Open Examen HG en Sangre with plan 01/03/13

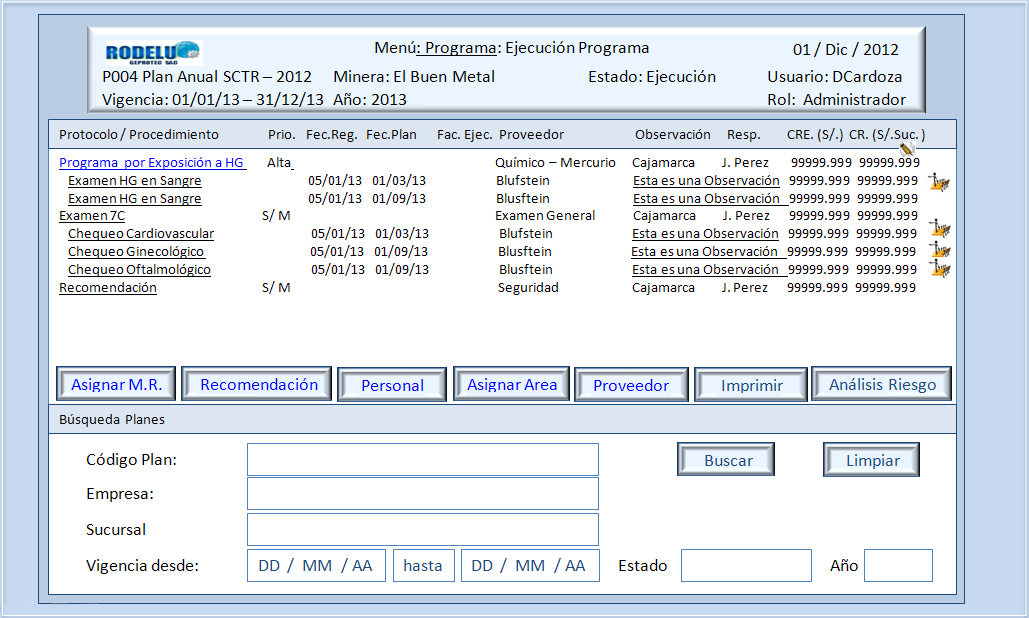pos(135,180)
